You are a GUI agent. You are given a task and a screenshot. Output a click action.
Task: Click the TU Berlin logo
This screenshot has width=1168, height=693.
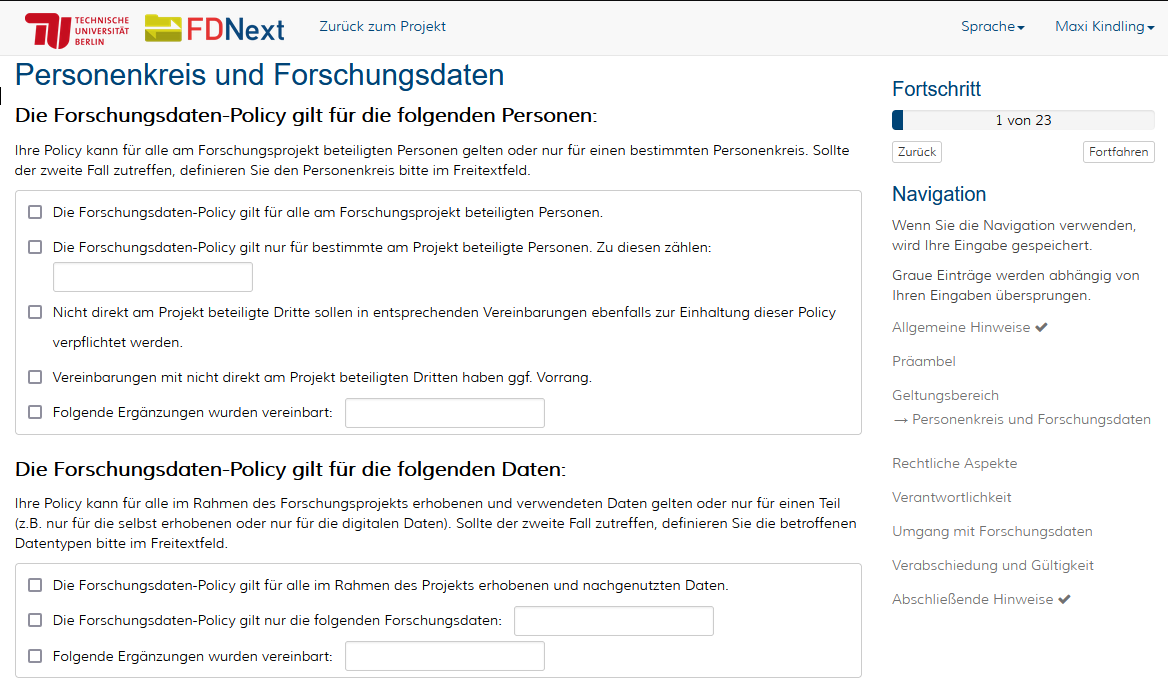click(77, 30)
